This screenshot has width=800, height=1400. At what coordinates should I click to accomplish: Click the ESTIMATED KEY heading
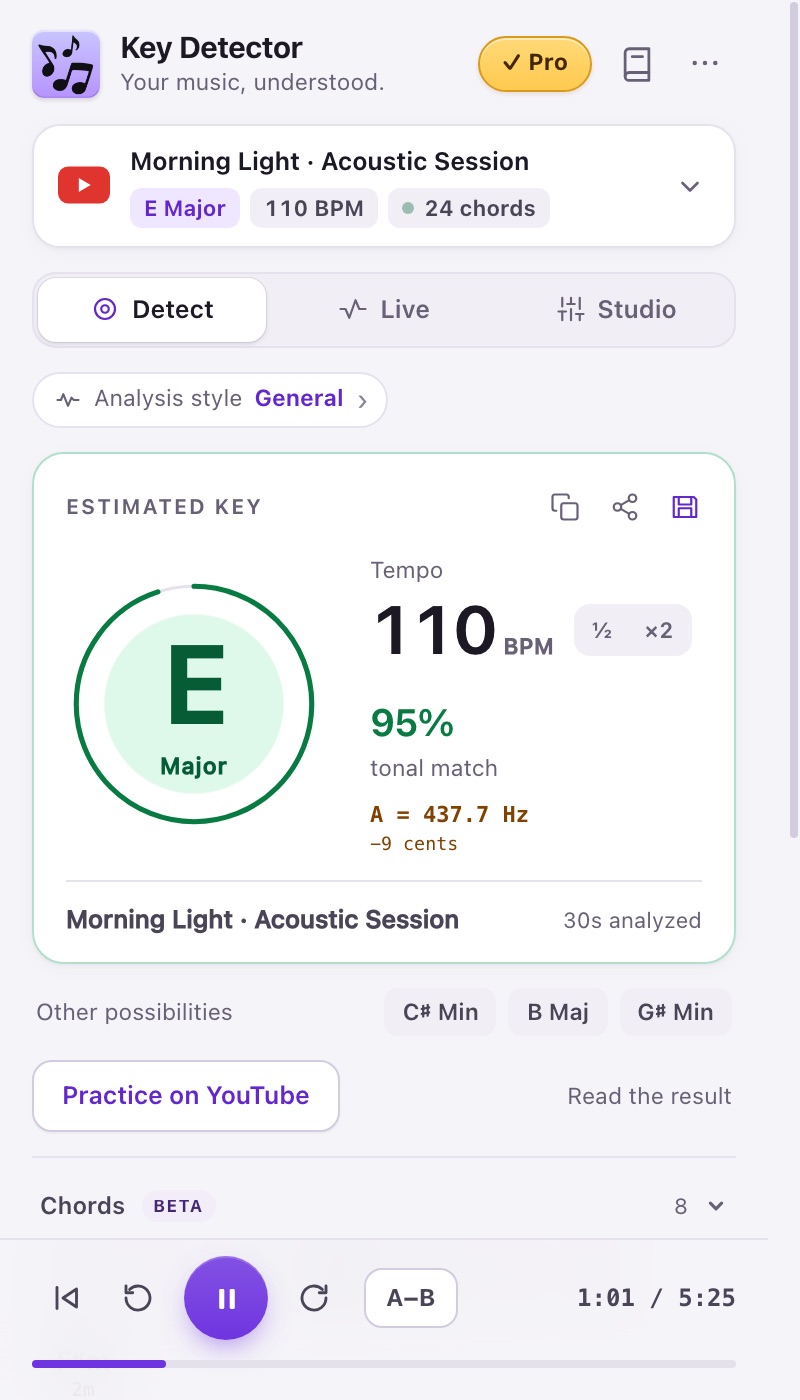coord(164,507)
